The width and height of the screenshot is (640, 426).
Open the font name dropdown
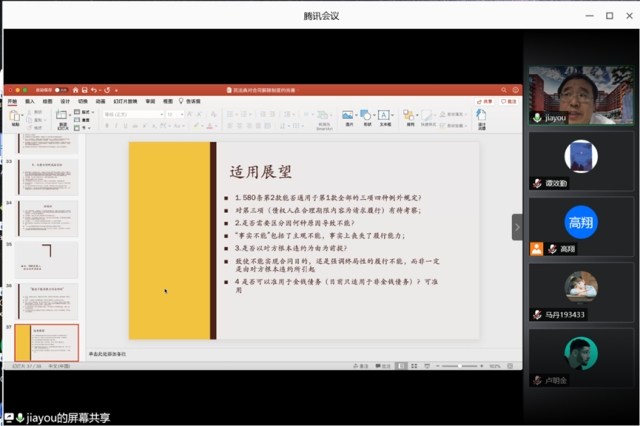pos(132,114)
